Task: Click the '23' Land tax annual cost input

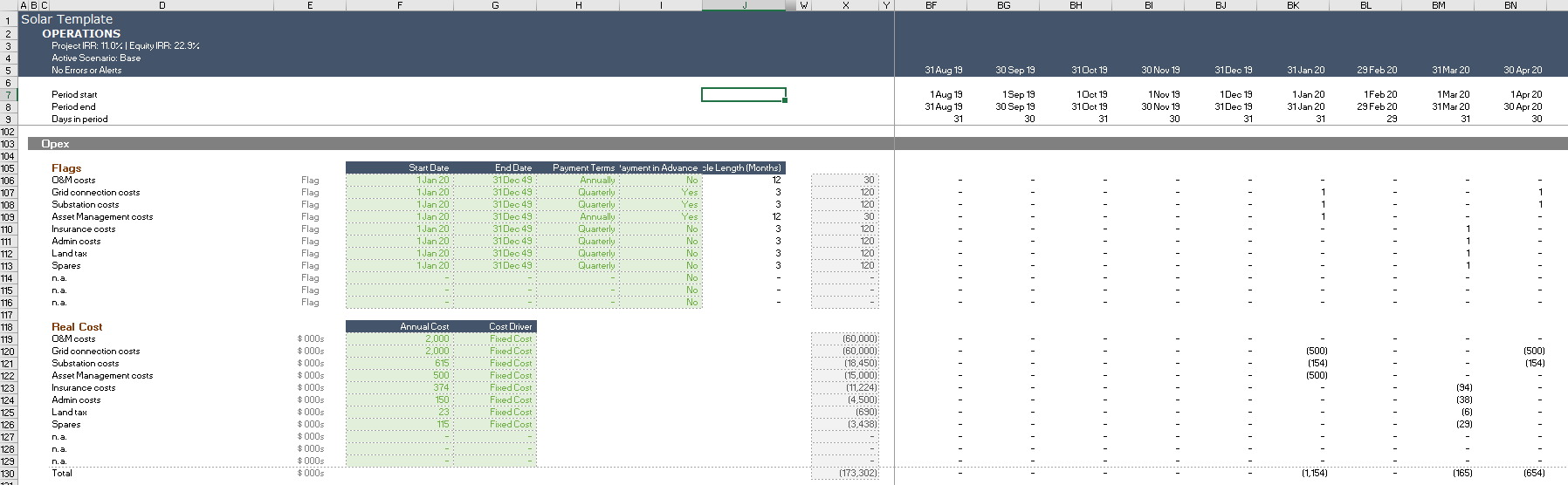Action: pos(444,412)
